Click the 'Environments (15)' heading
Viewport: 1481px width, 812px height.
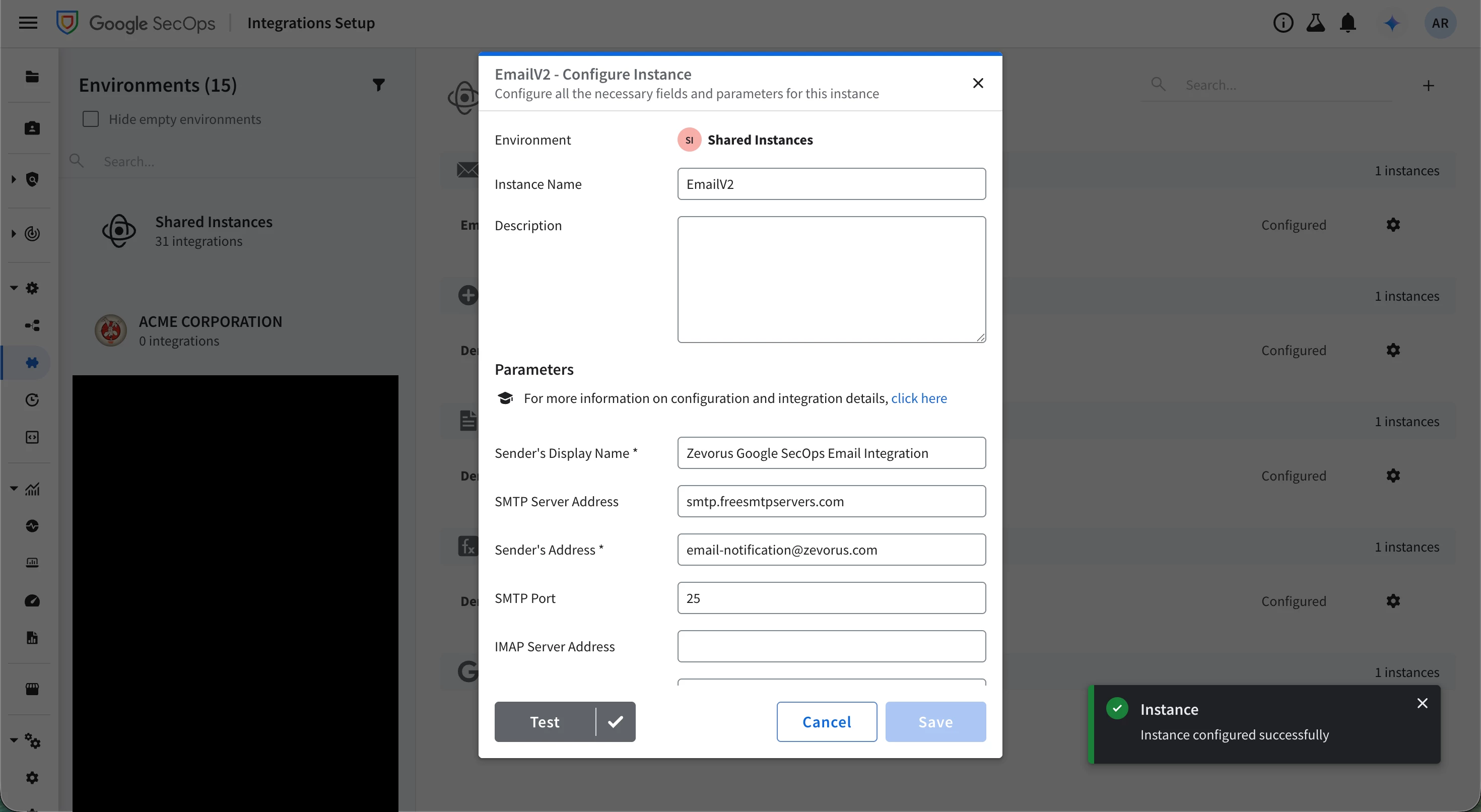pyautogui.click(x=158, y=85)
